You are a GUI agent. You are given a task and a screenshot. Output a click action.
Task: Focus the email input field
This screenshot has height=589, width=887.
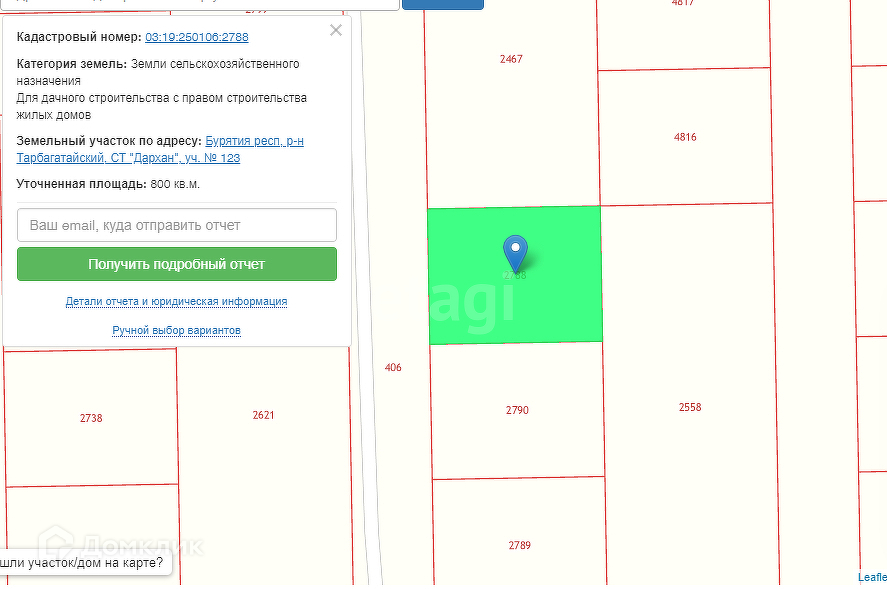[x=177, y=225]
